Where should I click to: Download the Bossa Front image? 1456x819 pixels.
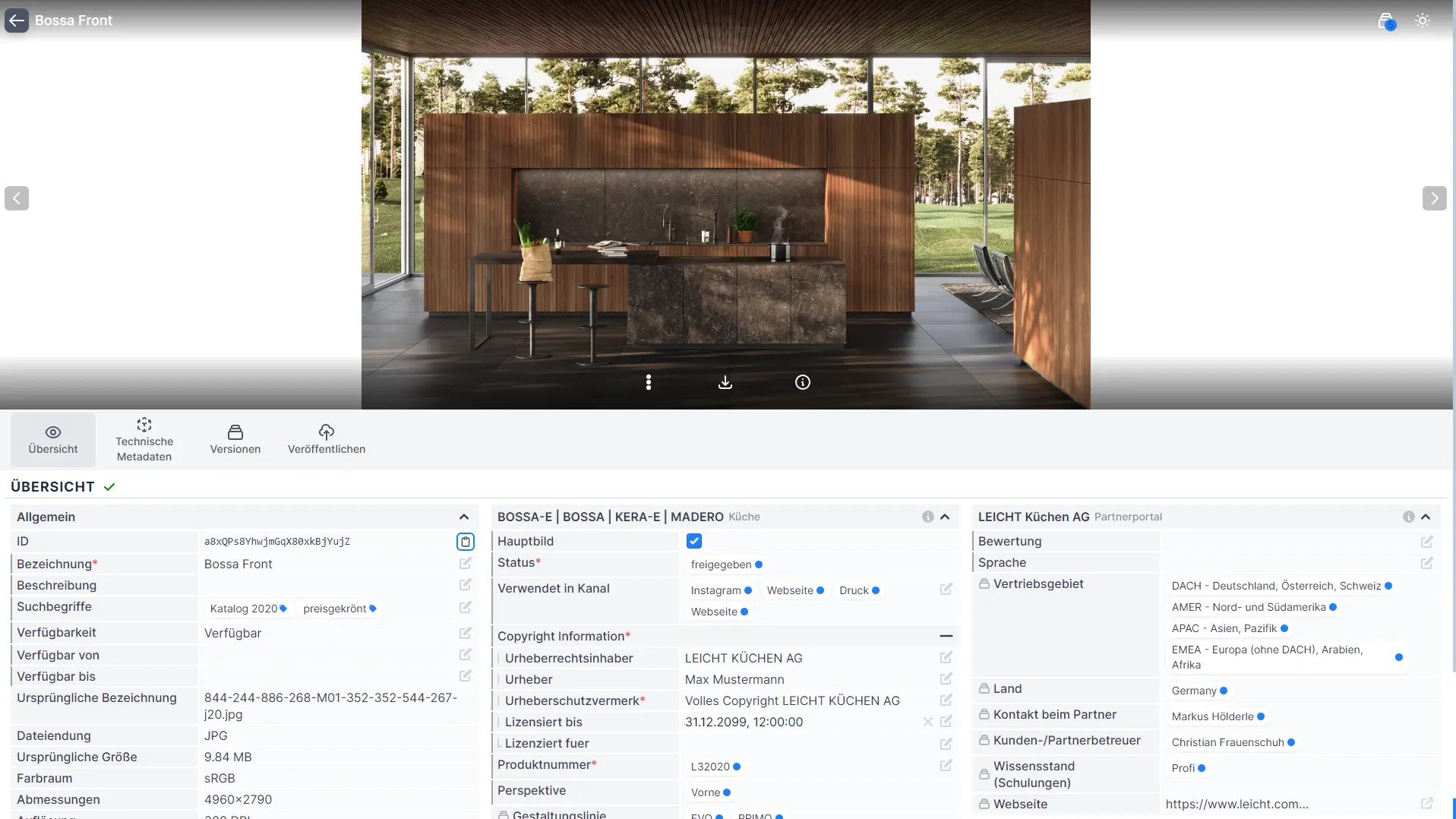[x=725, y=382]
